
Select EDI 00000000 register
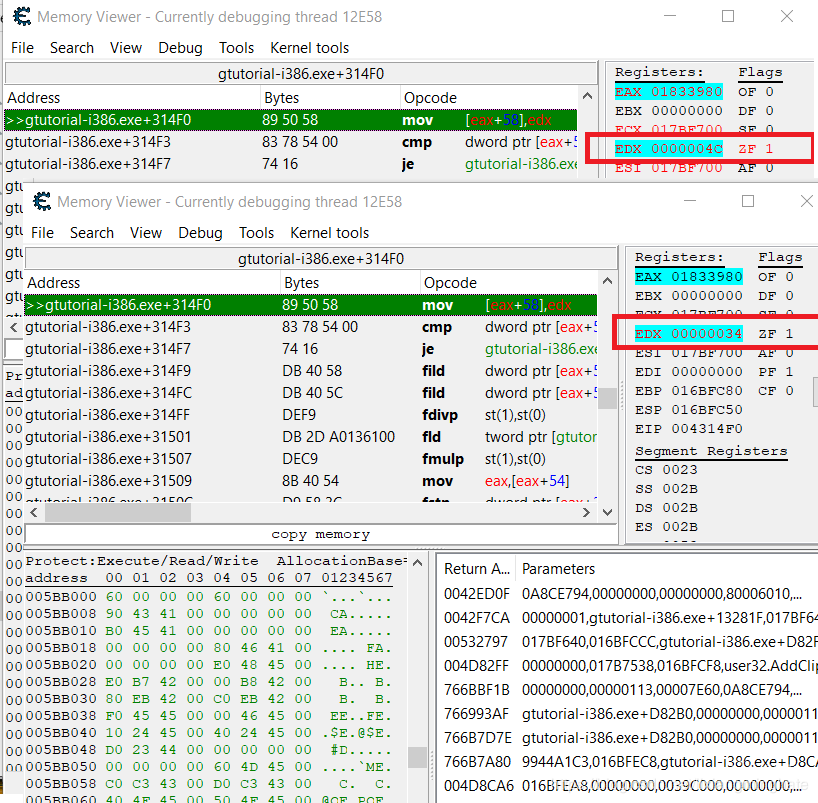coord(688,372)
